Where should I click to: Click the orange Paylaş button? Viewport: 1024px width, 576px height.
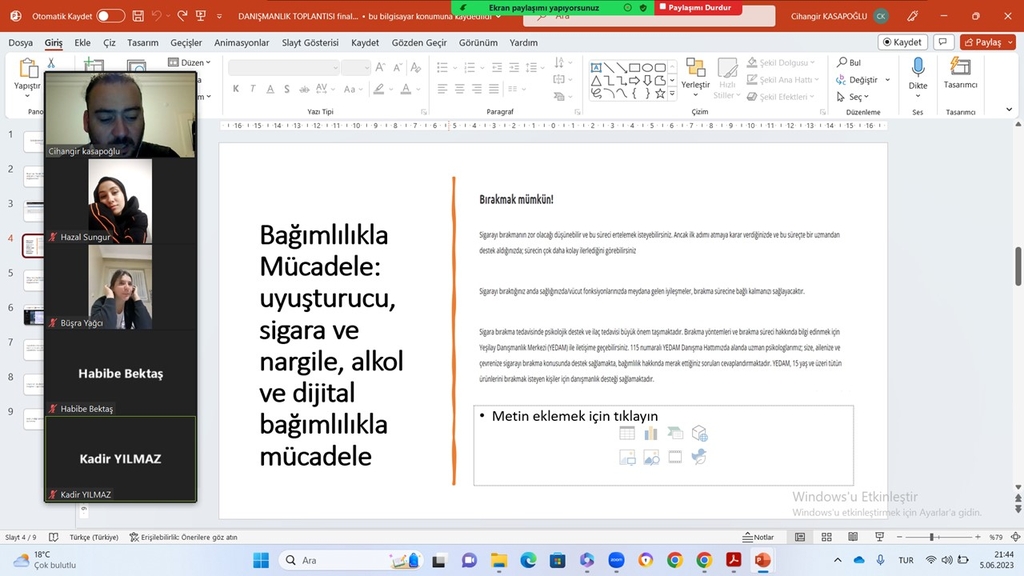coord(988,43)
